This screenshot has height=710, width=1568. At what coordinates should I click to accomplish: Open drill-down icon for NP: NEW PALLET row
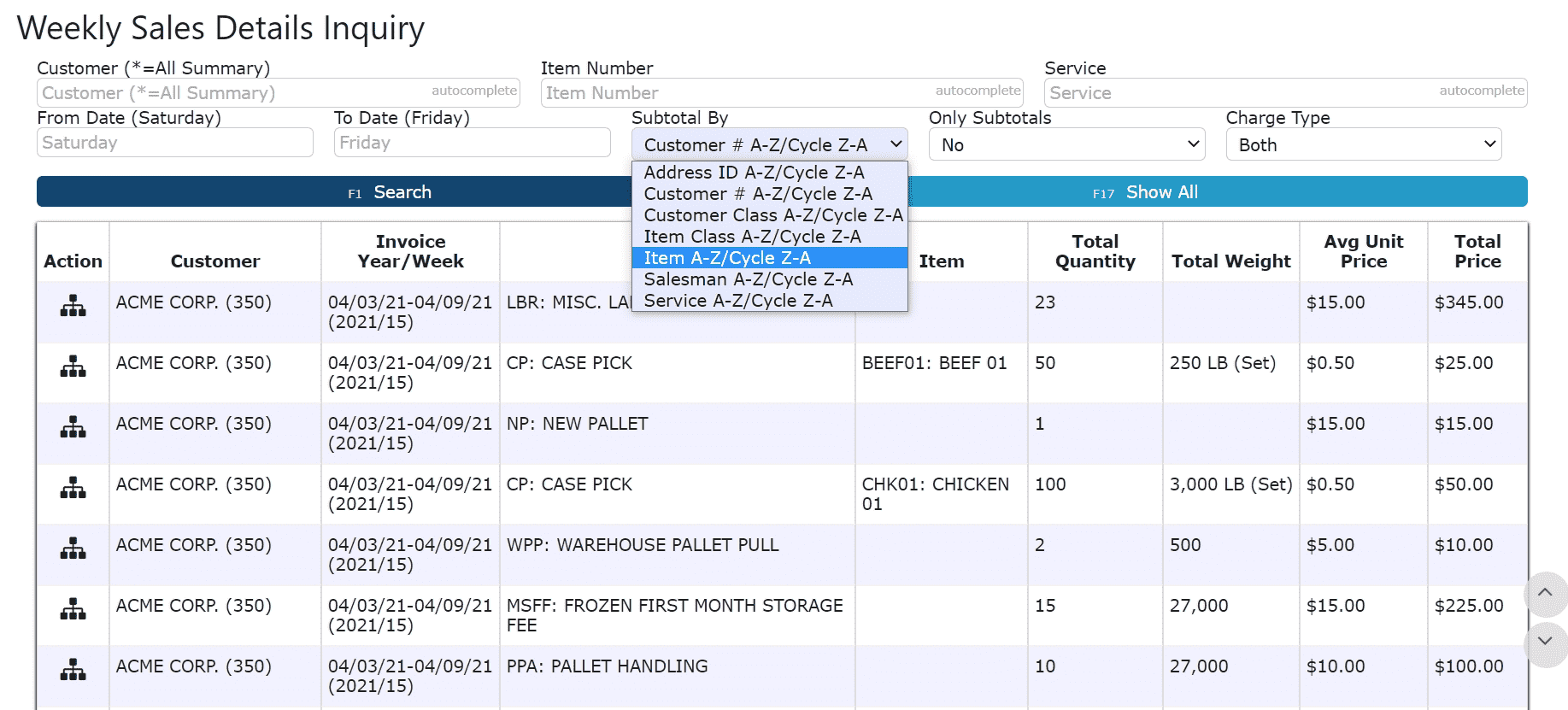pyautogui.click(x=73, y=427)
